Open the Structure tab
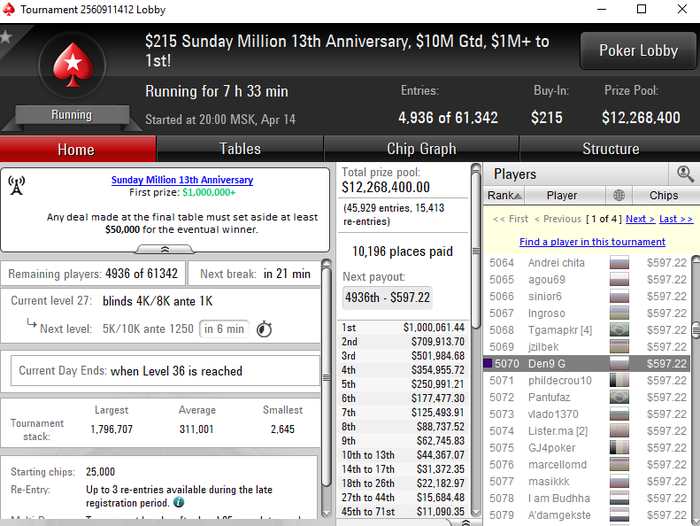Image resolution: width=700 pixels, height=526 pixels. click(x=610, y=149)
